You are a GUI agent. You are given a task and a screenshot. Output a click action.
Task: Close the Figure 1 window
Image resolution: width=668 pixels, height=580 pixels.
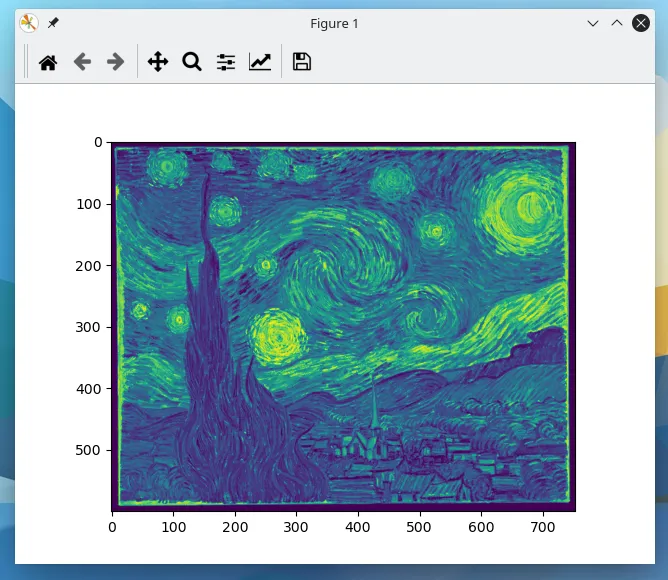tap(641, 23)
